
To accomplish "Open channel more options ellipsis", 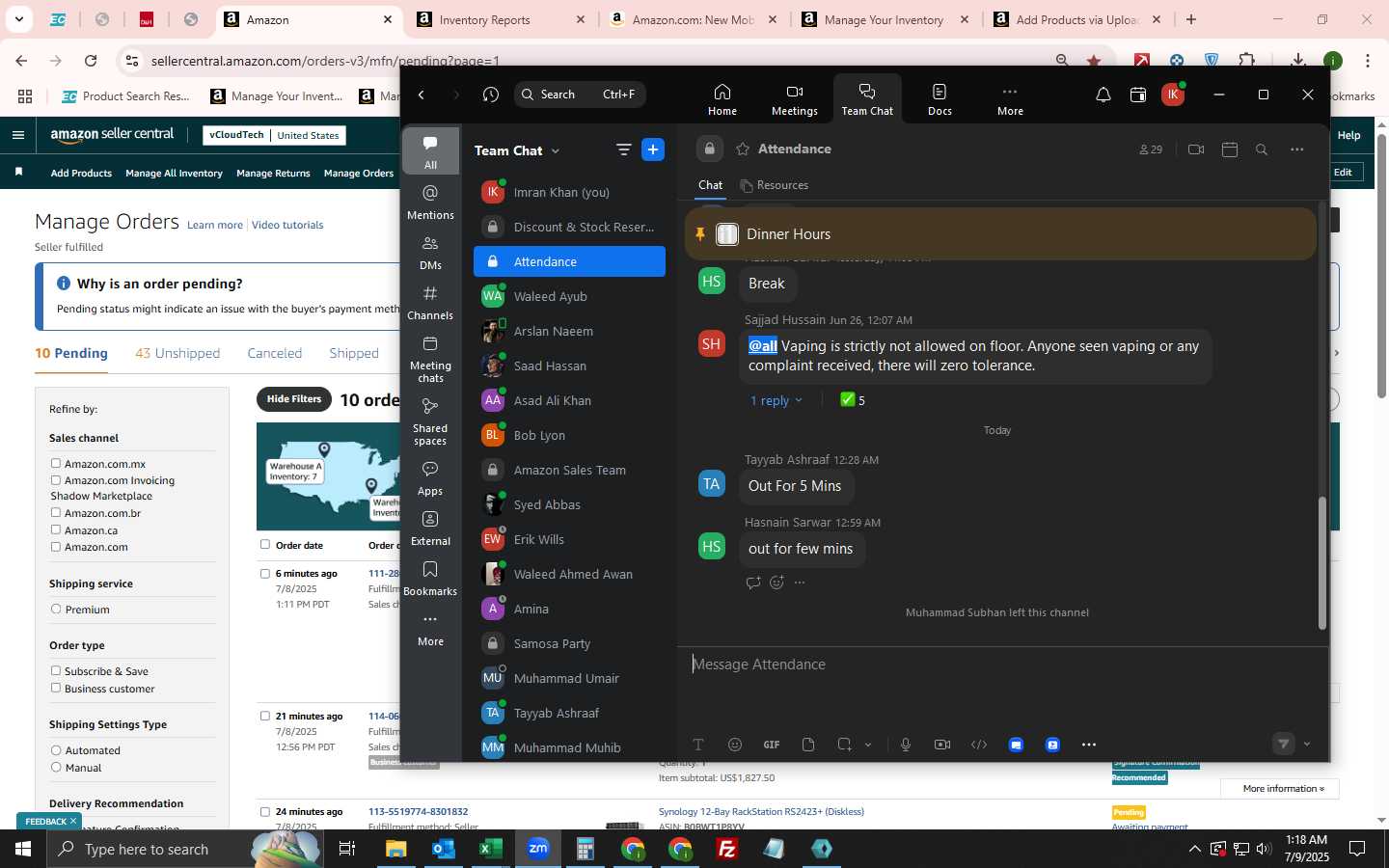I will click(1297, 149).
